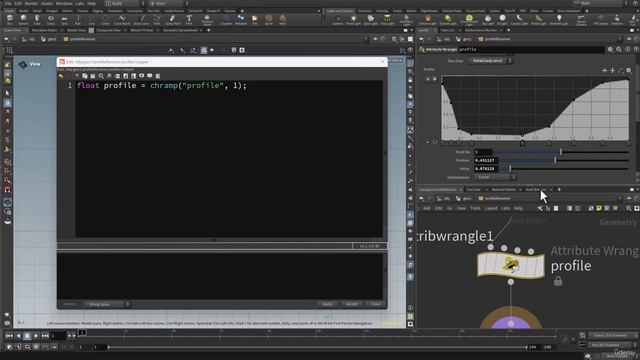Select the Environment Light shelf tool
This screenshot has height=360, width=640.
point(469,19)
